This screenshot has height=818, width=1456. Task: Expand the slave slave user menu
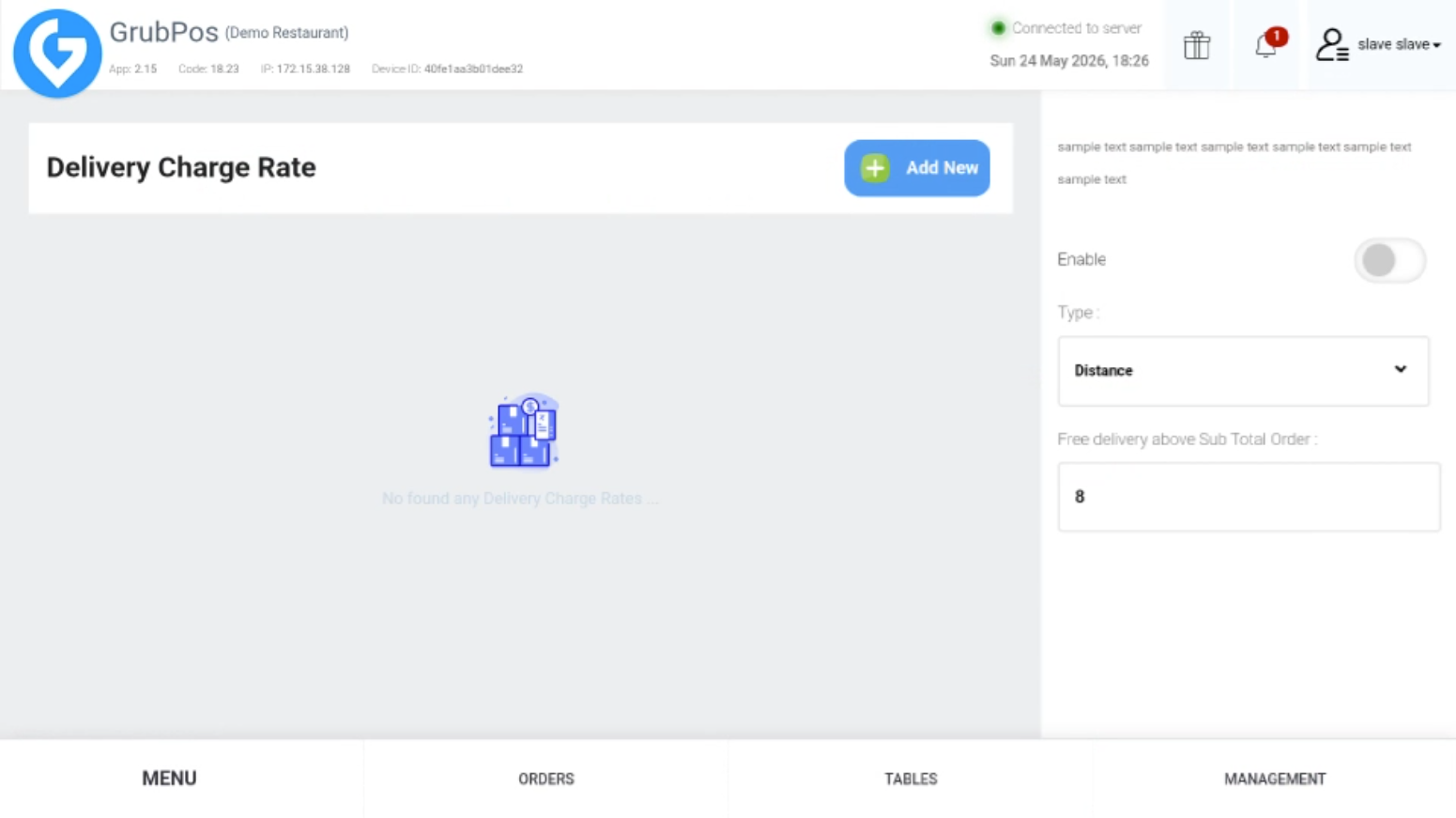[1399, 45]
